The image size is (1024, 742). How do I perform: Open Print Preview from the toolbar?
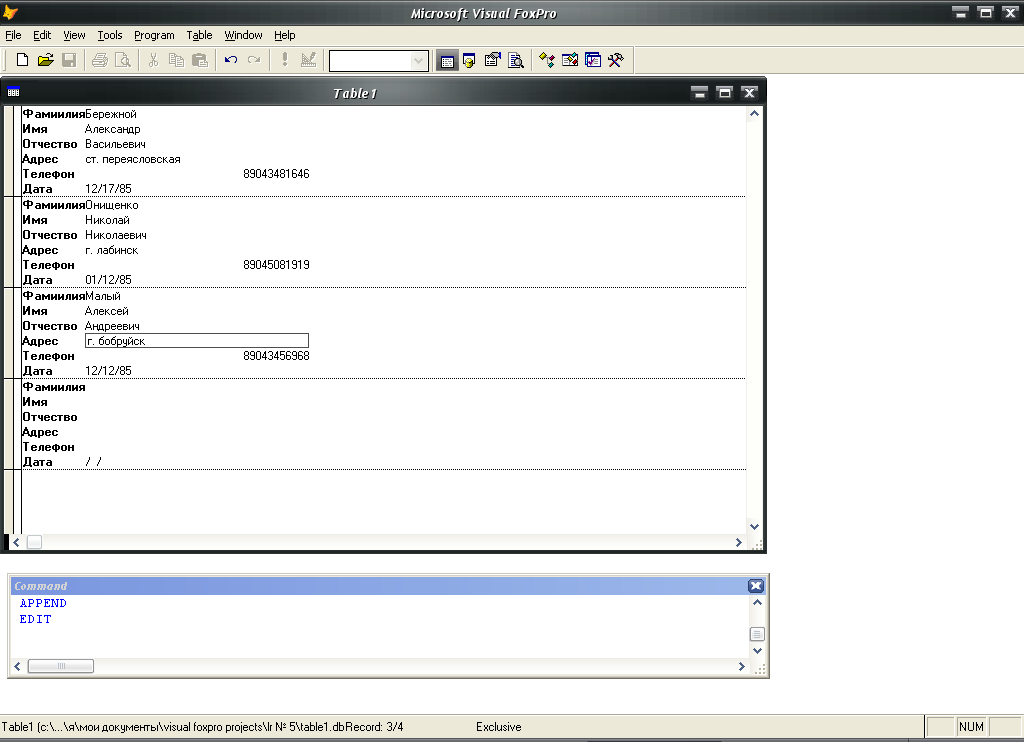click(x=123, y=60)
